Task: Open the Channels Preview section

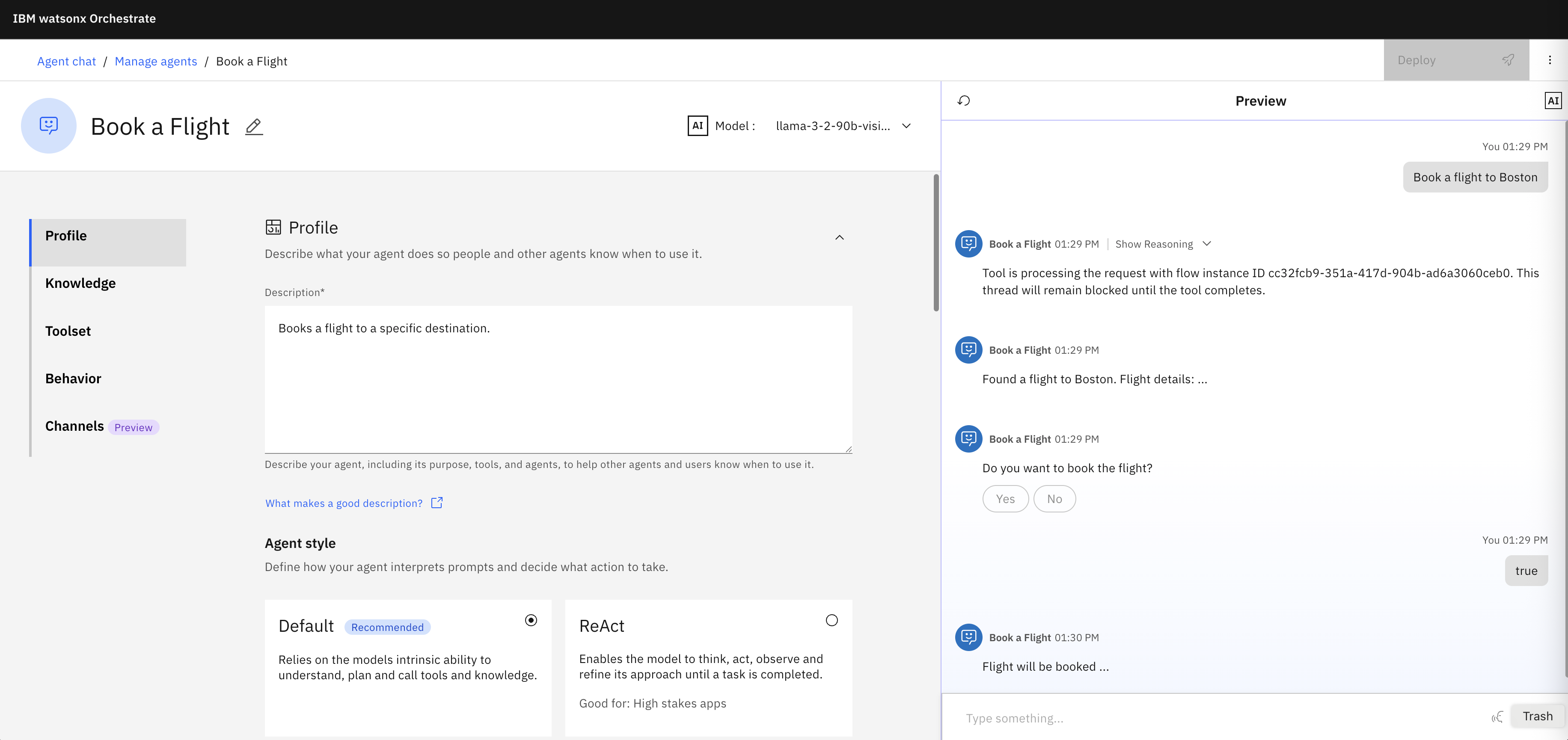Action: coord(108,426)
